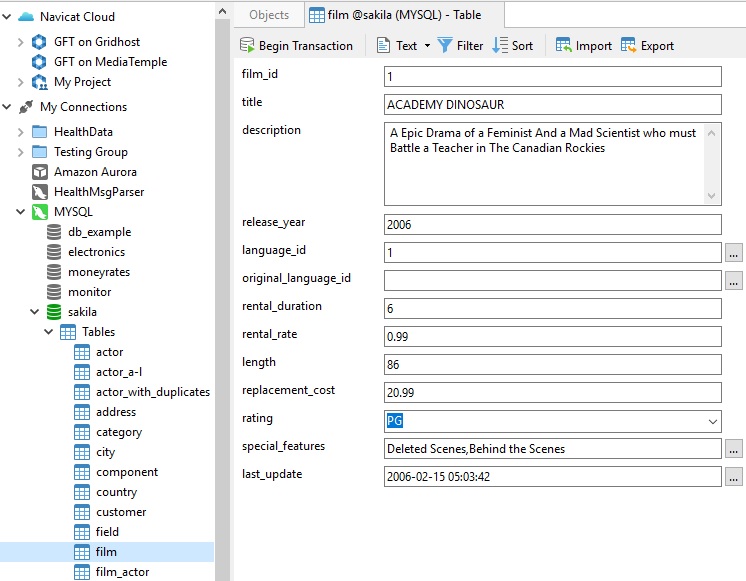Open the original_language_id browse button
746x581 pixels.
pos(734,281)
